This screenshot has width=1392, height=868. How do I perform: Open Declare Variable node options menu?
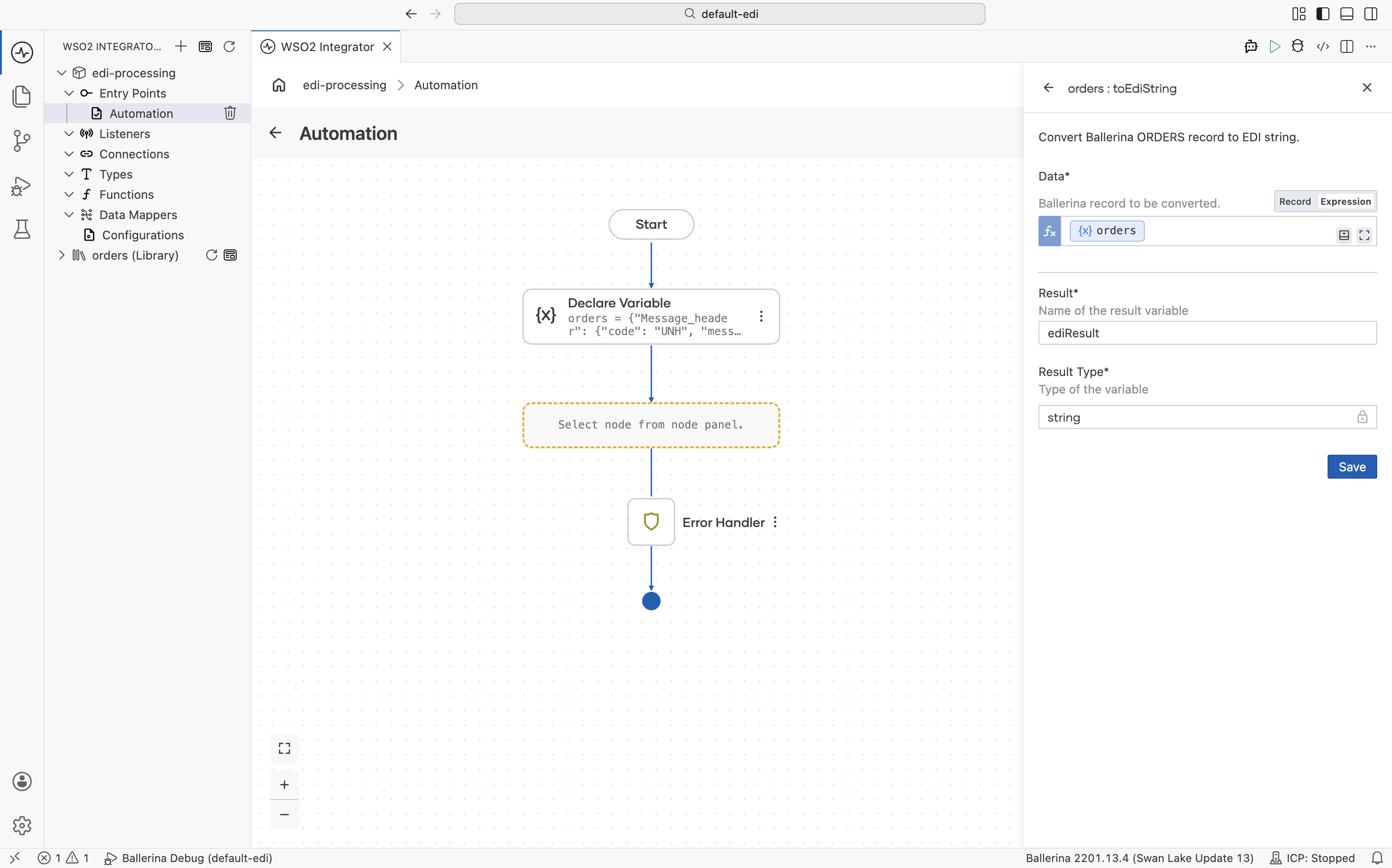pos(761,316)
